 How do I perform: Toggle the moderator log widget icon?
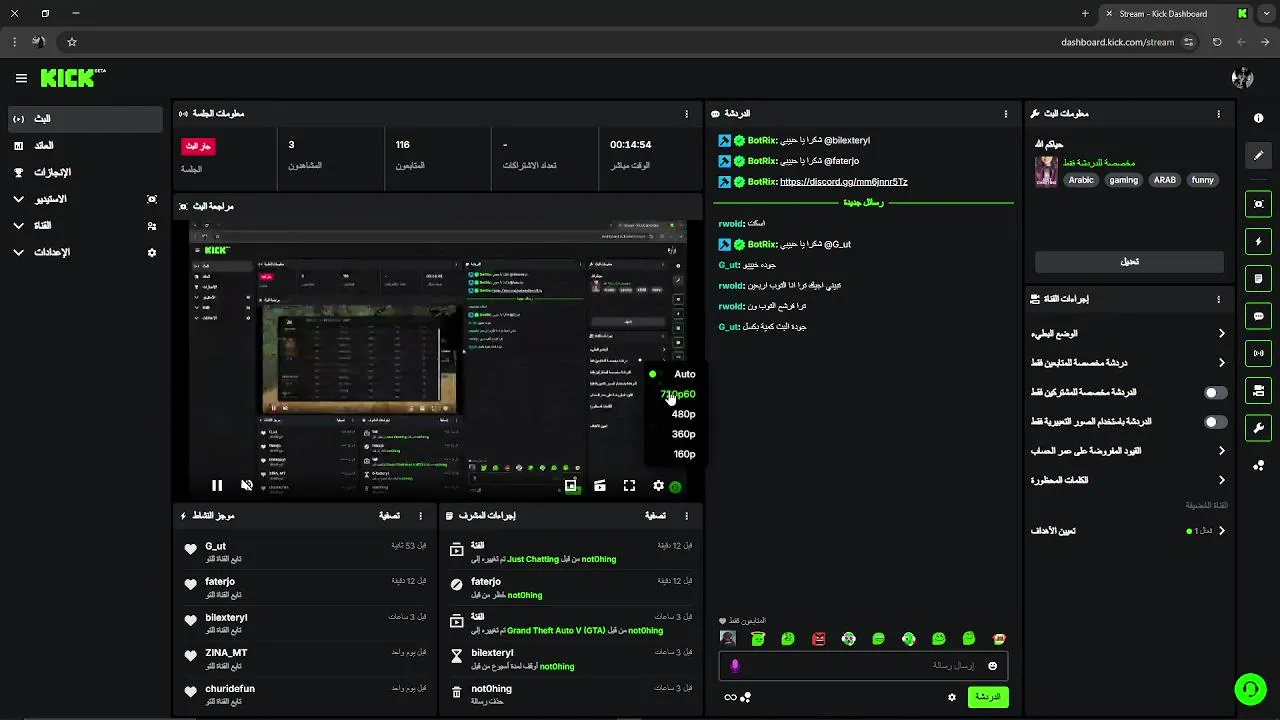(x=1258, y=278)
